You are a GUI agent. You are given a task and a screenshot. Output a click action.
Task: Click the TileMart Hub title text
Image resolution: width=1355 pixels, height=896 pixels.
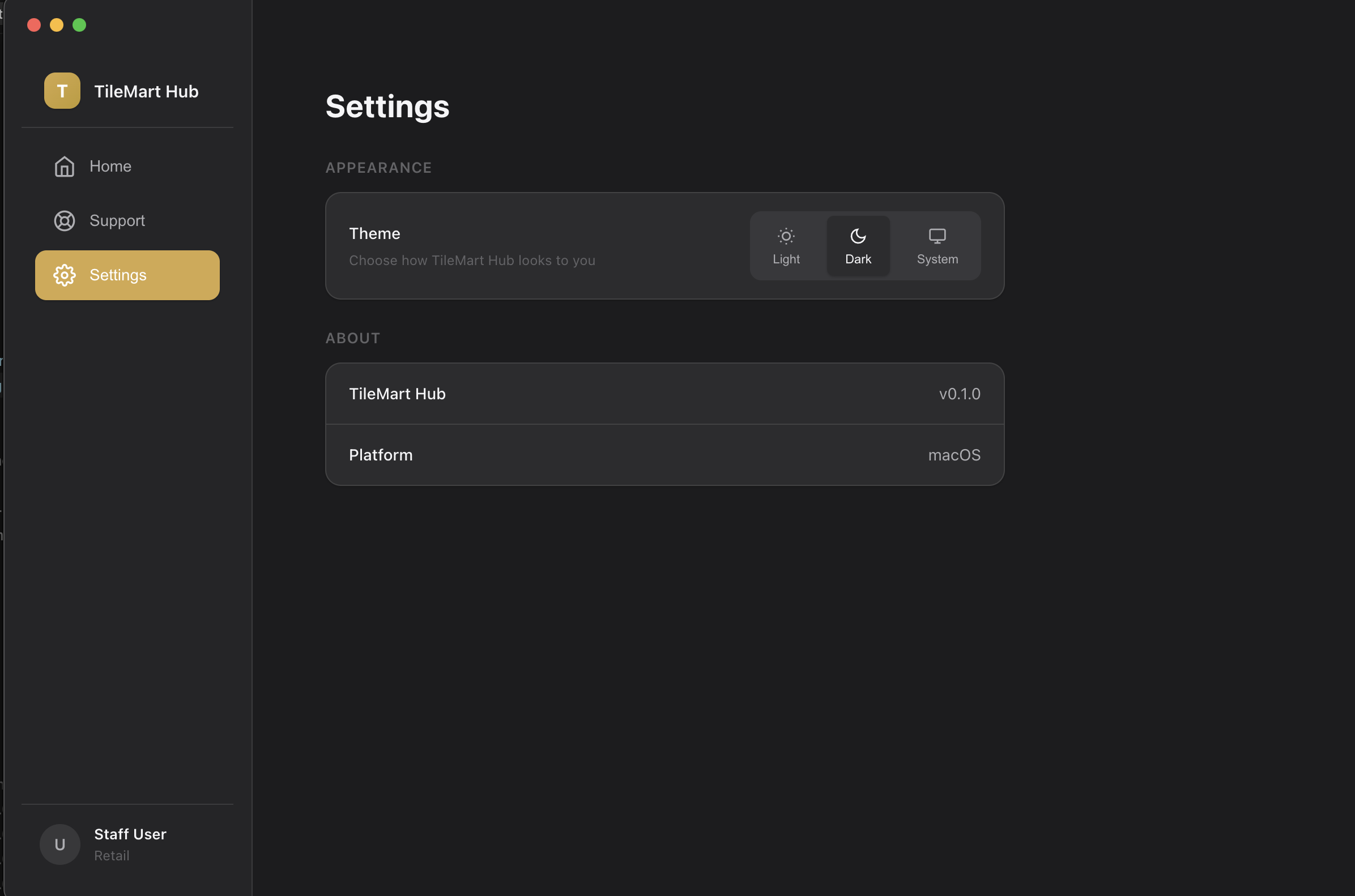pyautogui.click(x=147, y=91)
